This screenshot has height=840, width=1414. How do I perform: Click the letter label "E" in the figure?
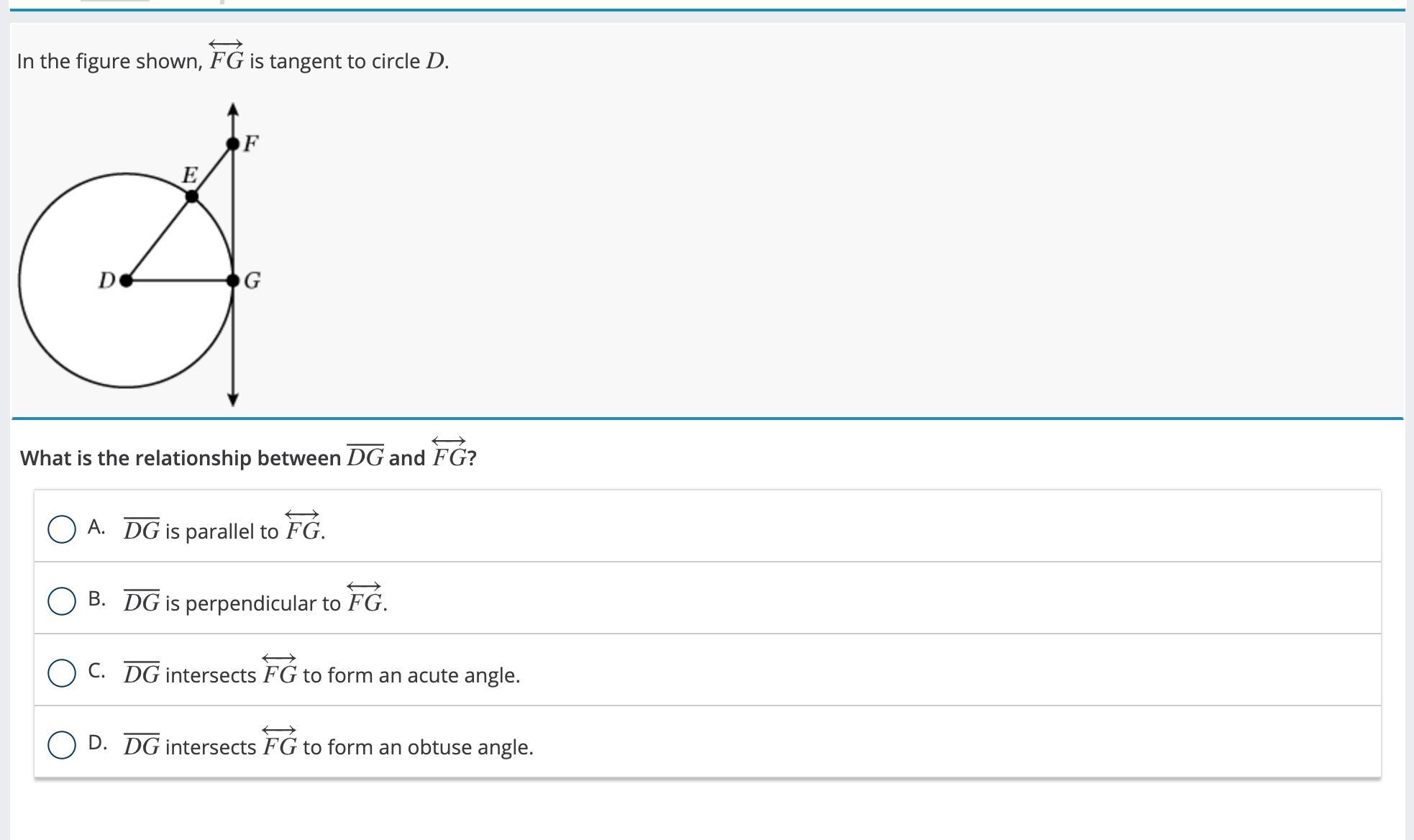189,175
